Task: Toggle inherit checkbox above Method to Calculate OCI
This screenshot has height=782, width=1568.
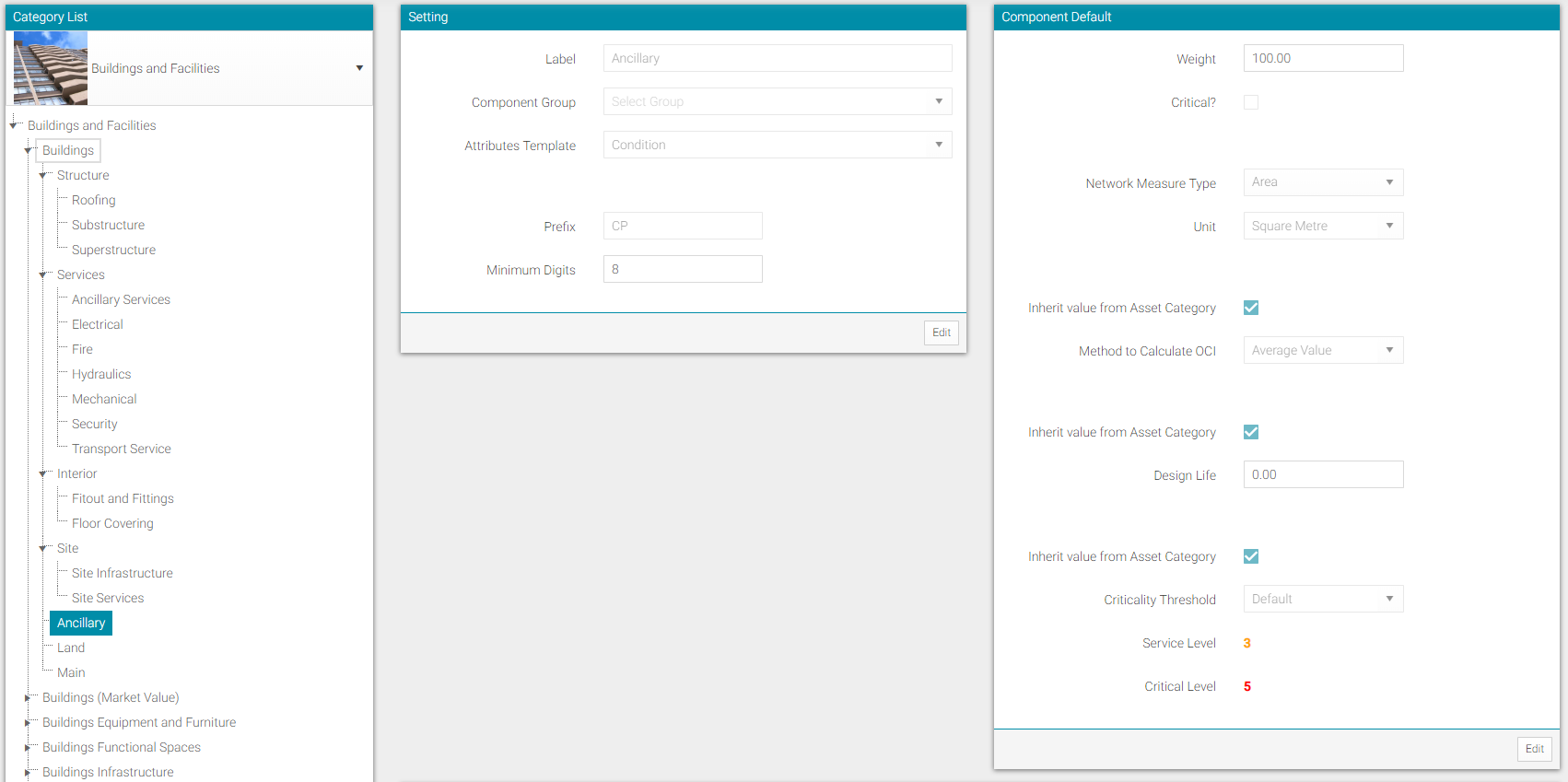Action: click(1251, 308)
